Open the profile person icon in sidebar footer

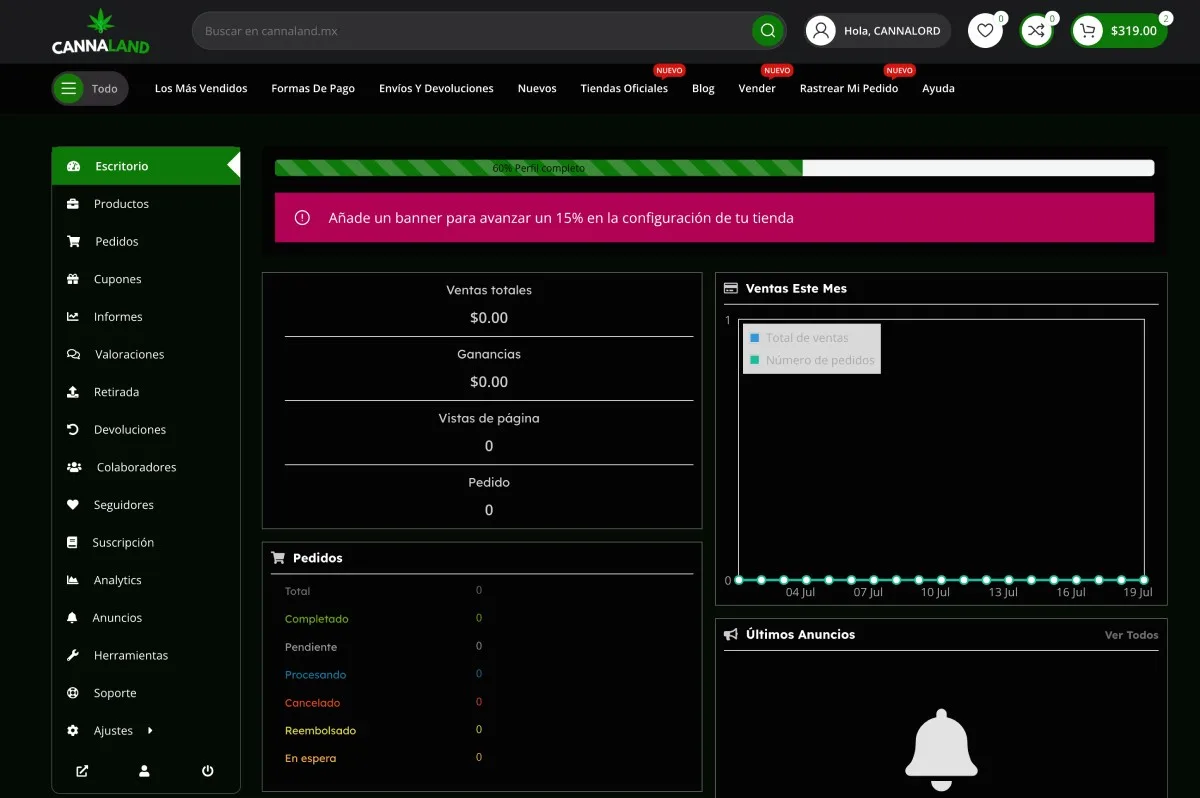[x=145, y=771]
